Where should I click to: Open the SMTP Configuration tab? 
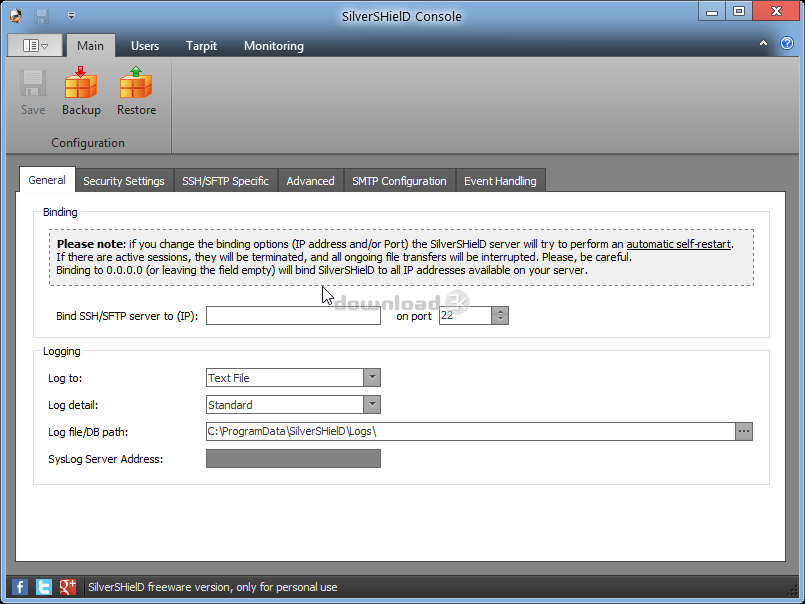(x=399, y=181)
